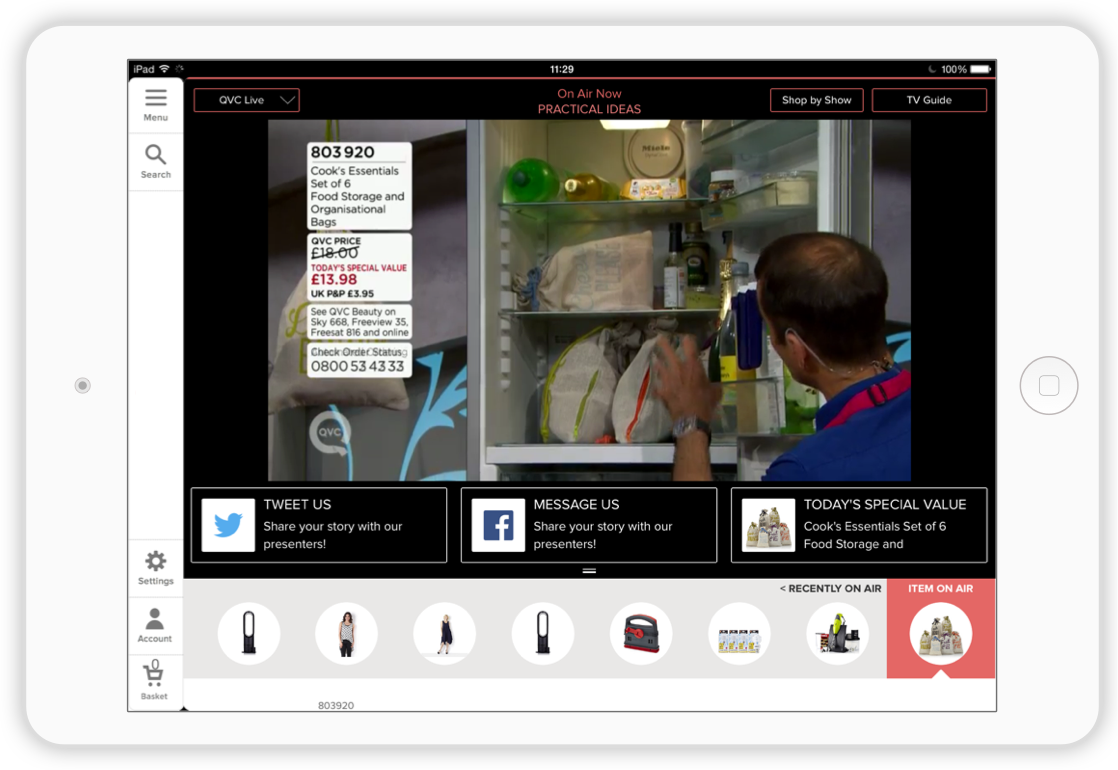Expand the QVC Live channel dropdown
The image size is (1118, 770).
pyautogui.click(x=246, y=100)
